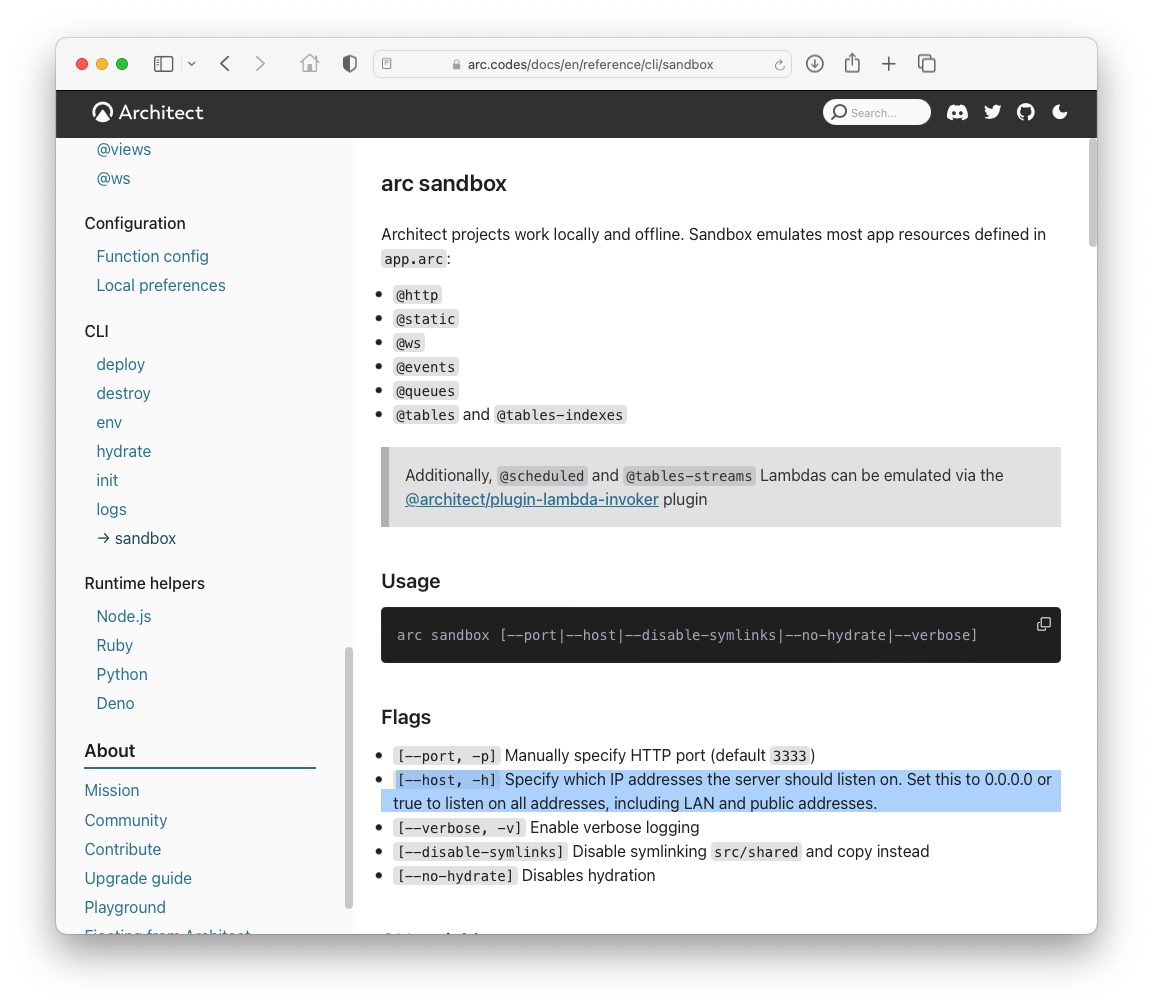Focus the arc.codes address bar
The image size is (1153, 1008).
coord(582,64)
